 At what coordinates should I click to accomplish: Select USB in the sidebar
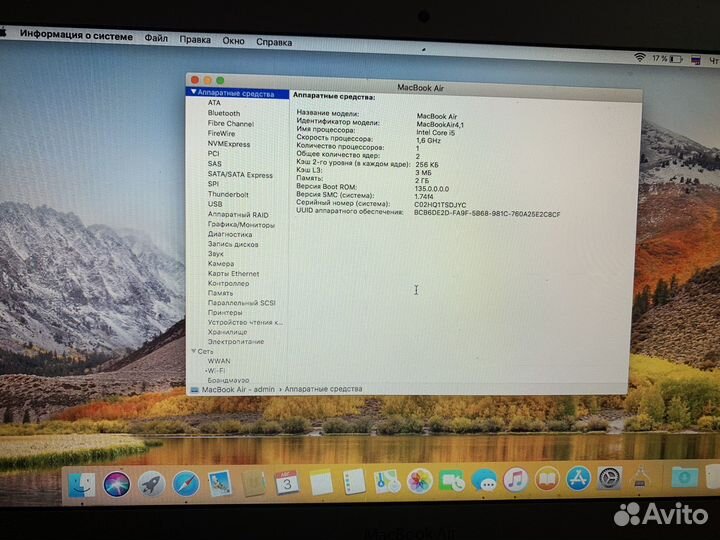click(x=215, y=204)
